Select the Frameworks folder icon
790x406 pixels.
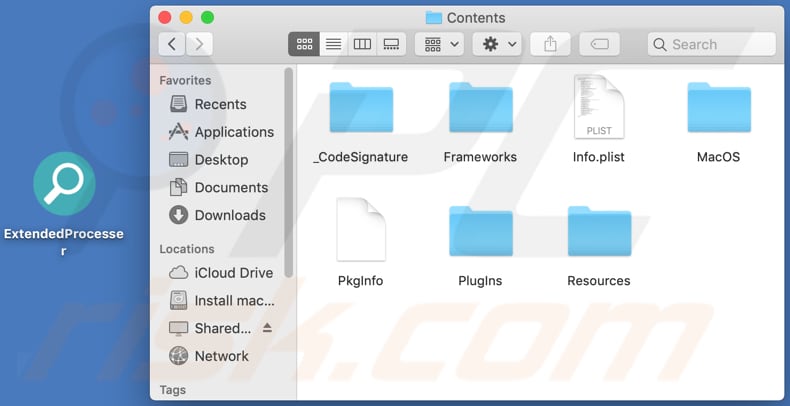[x=481, y=107]
